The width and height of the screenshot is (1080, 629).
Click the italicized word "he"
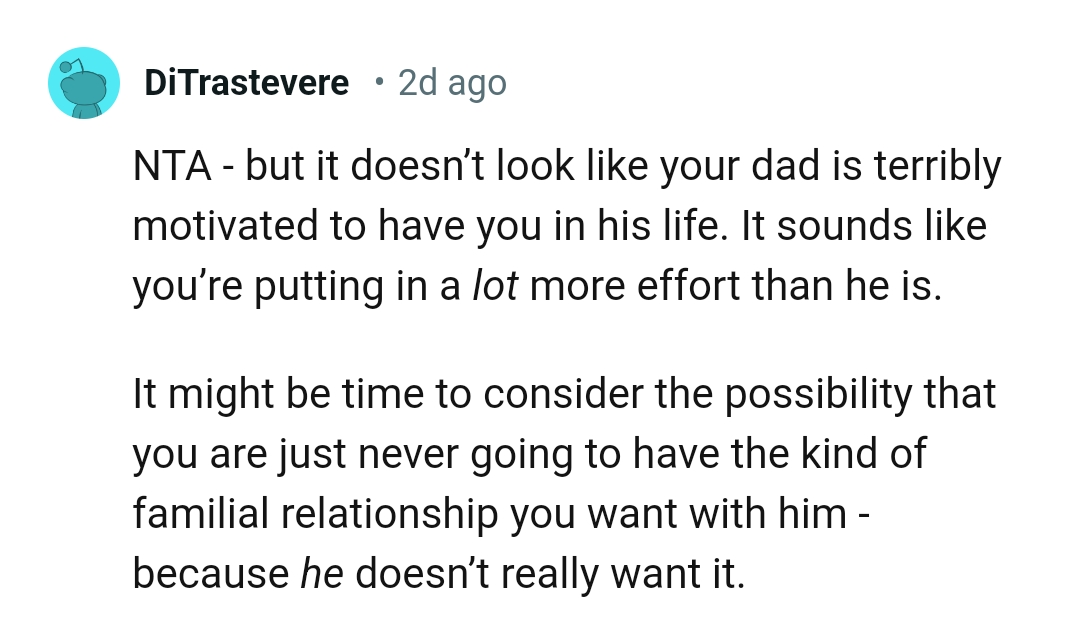323,573
